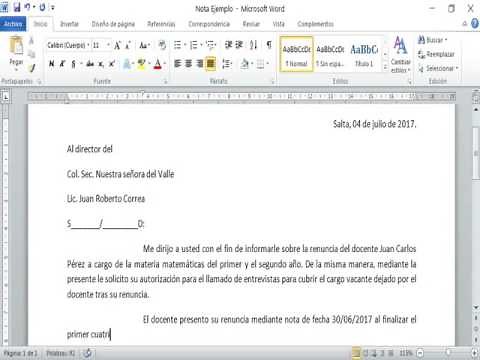Select the Format Painter brush

pos(32,68)
